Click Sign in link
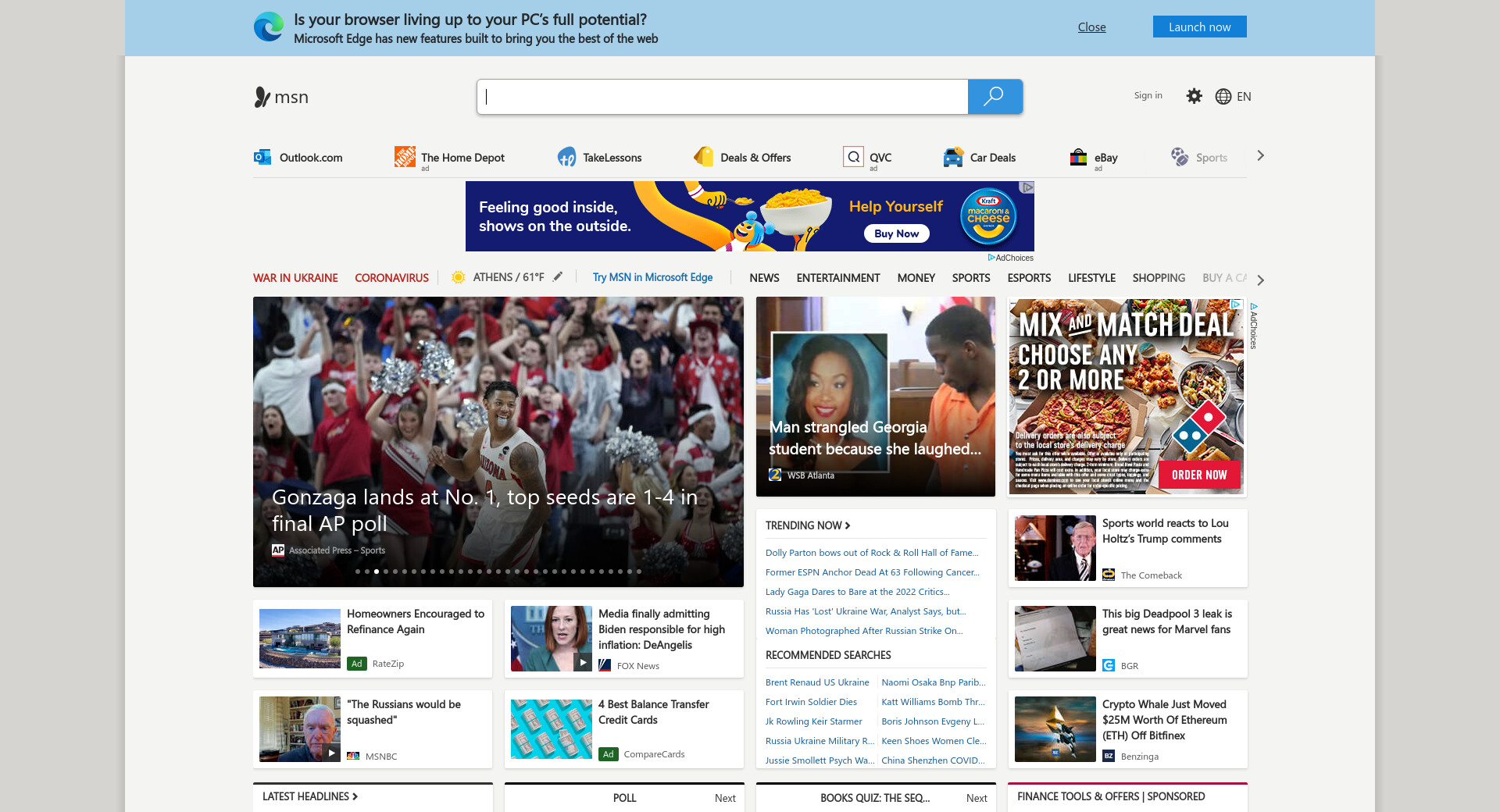This screenshot has width=1500, height=812. pyautogui.click(x=1148, y=95)
